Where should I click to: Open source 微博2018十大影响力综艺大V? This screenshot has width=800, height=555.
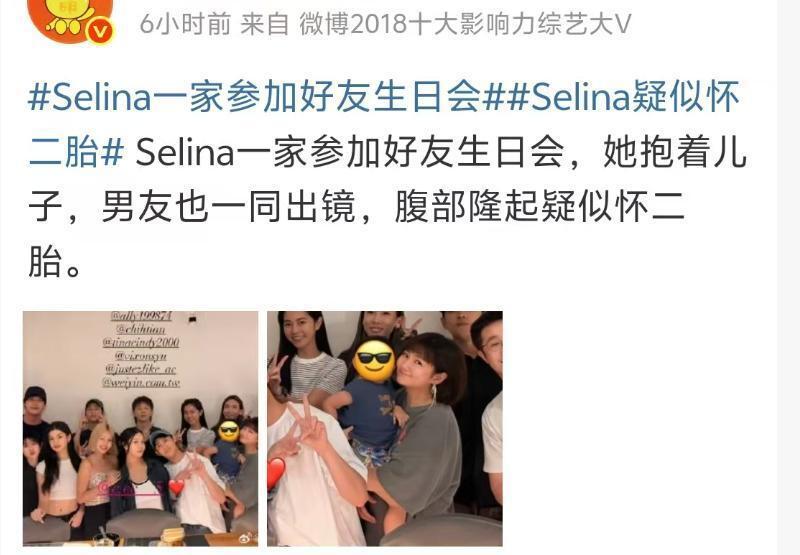coord(465,23)
